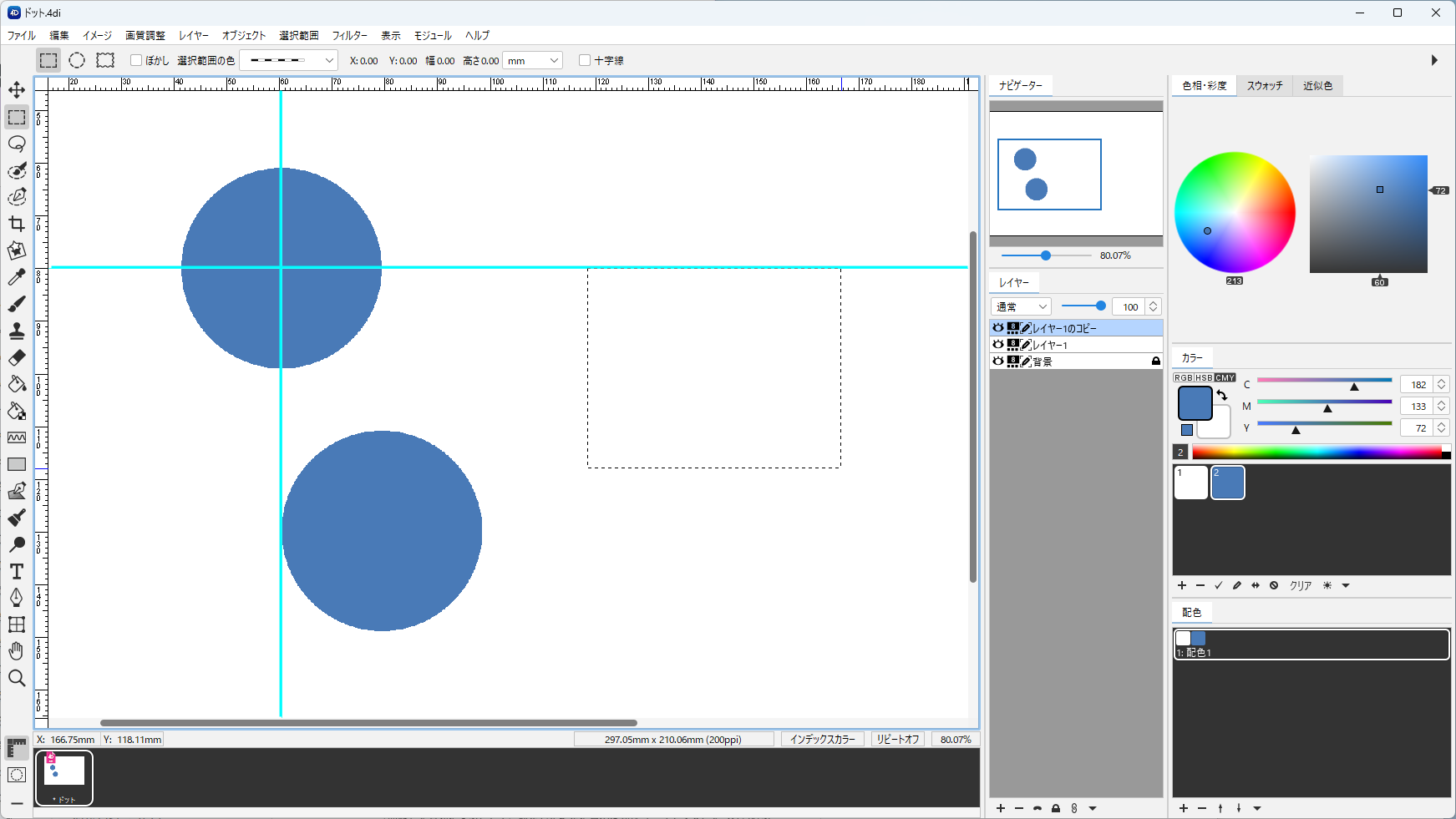Switch to the スウォッチ tab

1264,86
